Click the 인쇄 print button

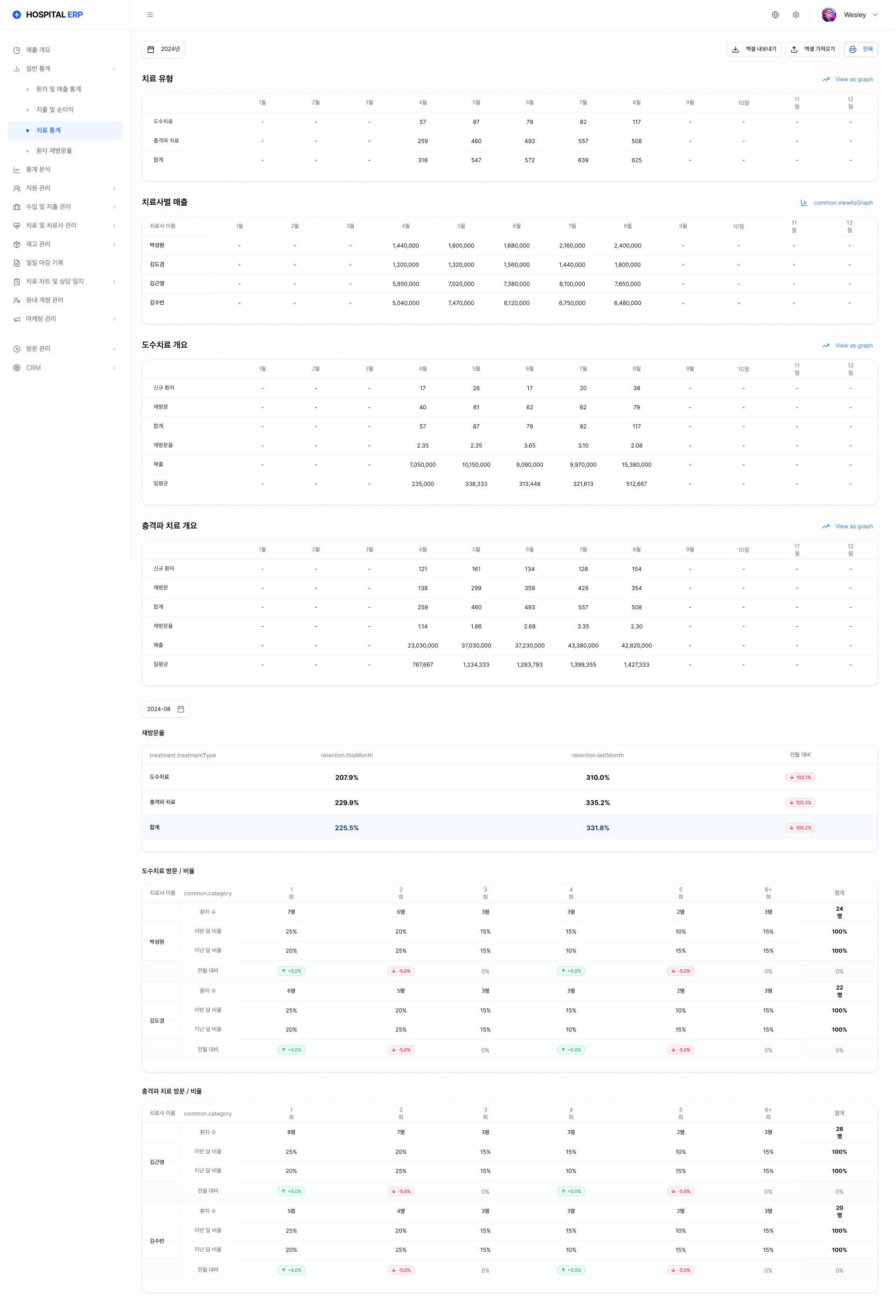861,49
